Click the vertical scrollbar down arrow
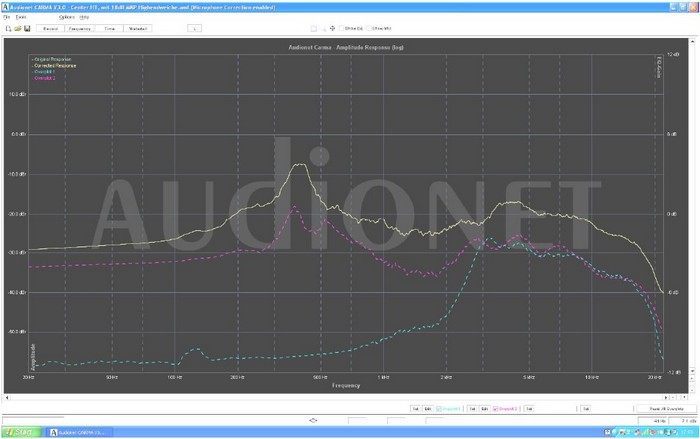The height and width of the screenshot is (439, 700). [692, 371]
